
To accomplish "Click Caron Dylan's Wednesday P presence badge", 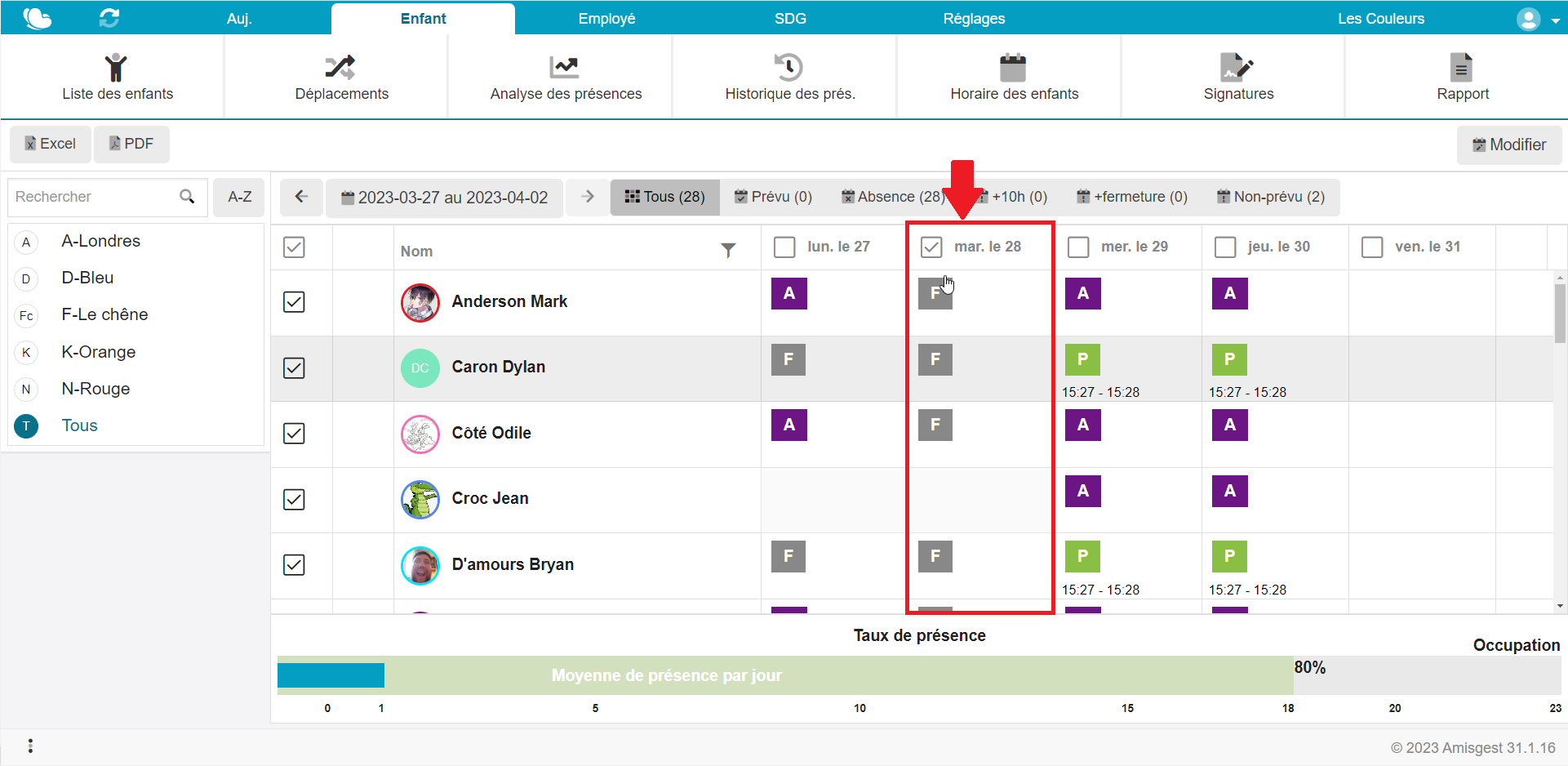I will tap(1082, 359).
